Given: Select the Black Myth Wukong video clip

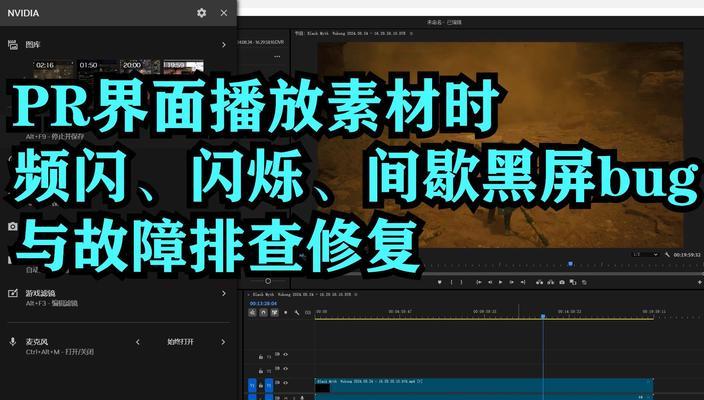Looking at the screenshot, I should (x=484, y=385).
